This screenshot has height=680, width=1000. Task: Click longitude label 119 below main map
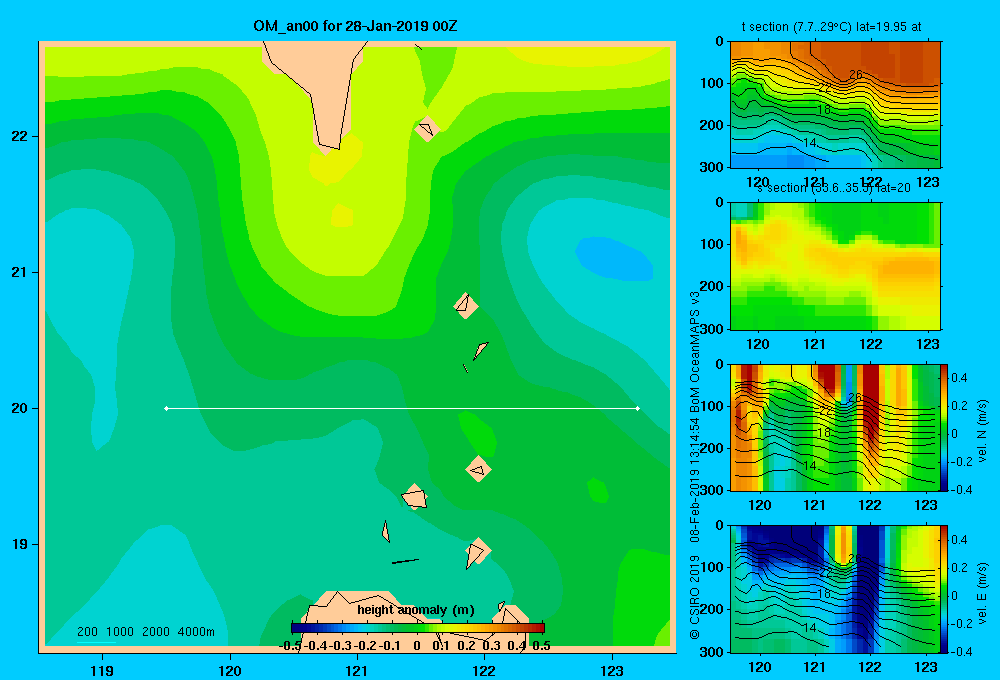point(102,670)
